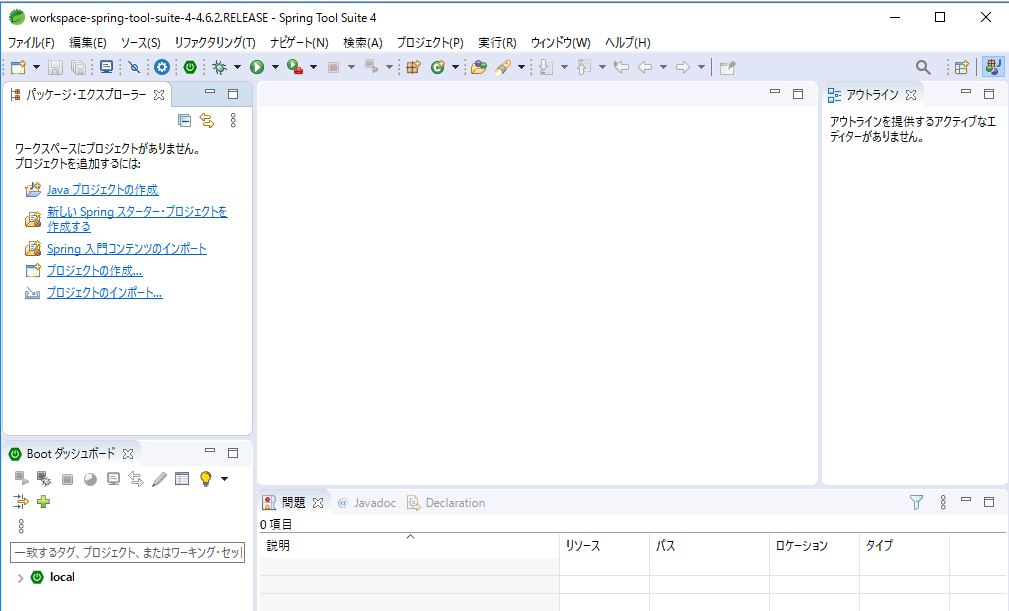The image size is (1009, 611).
Task: Open the リファクタリング(T) menu
Action: click(215, 42)
